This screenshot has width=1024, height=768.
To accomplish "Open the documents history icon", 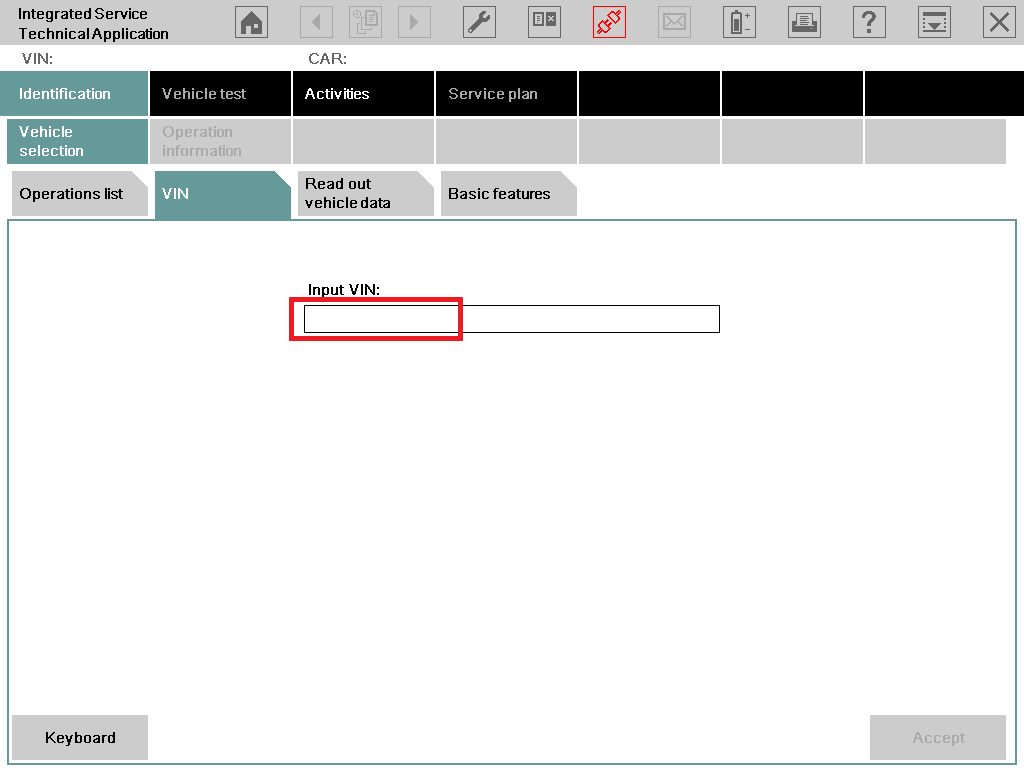I will click(x=365, y=22).
